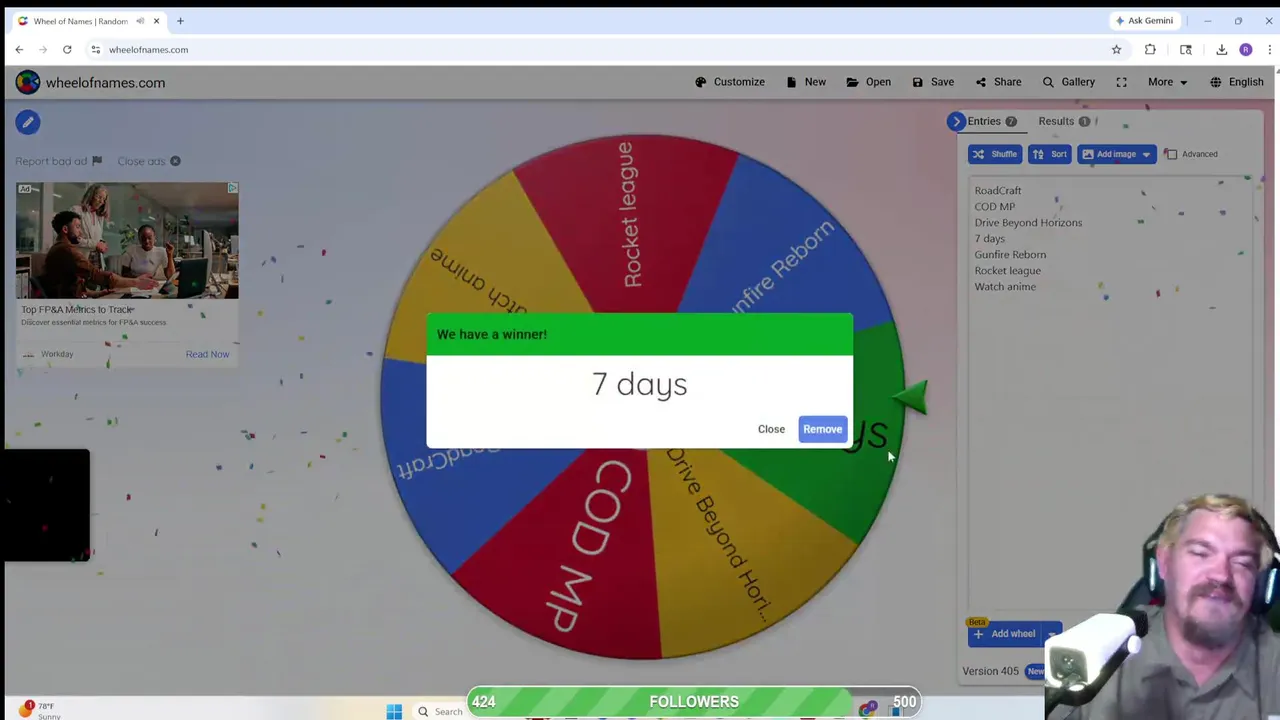The image size is (1280, 720).
Task: Open the Workday ad image
Action: (127, 241)
